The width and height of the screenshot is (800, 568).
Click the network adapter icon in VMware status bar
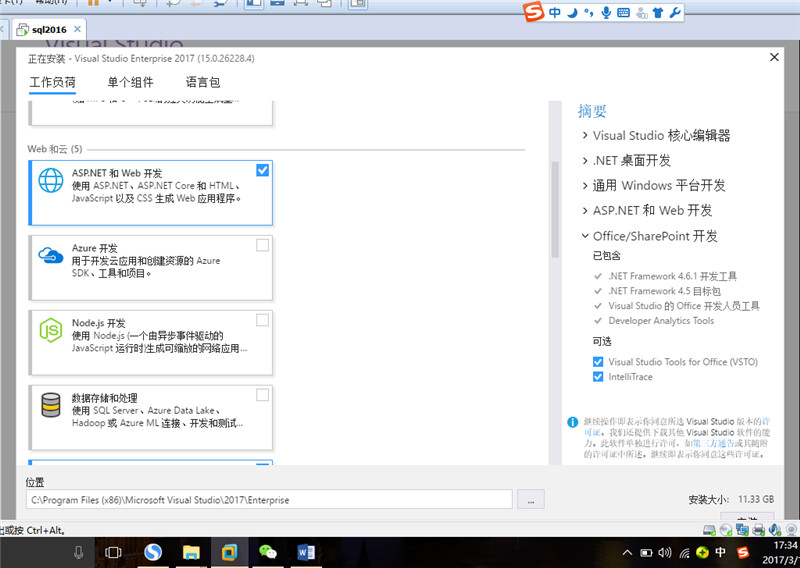click(742, 530)
